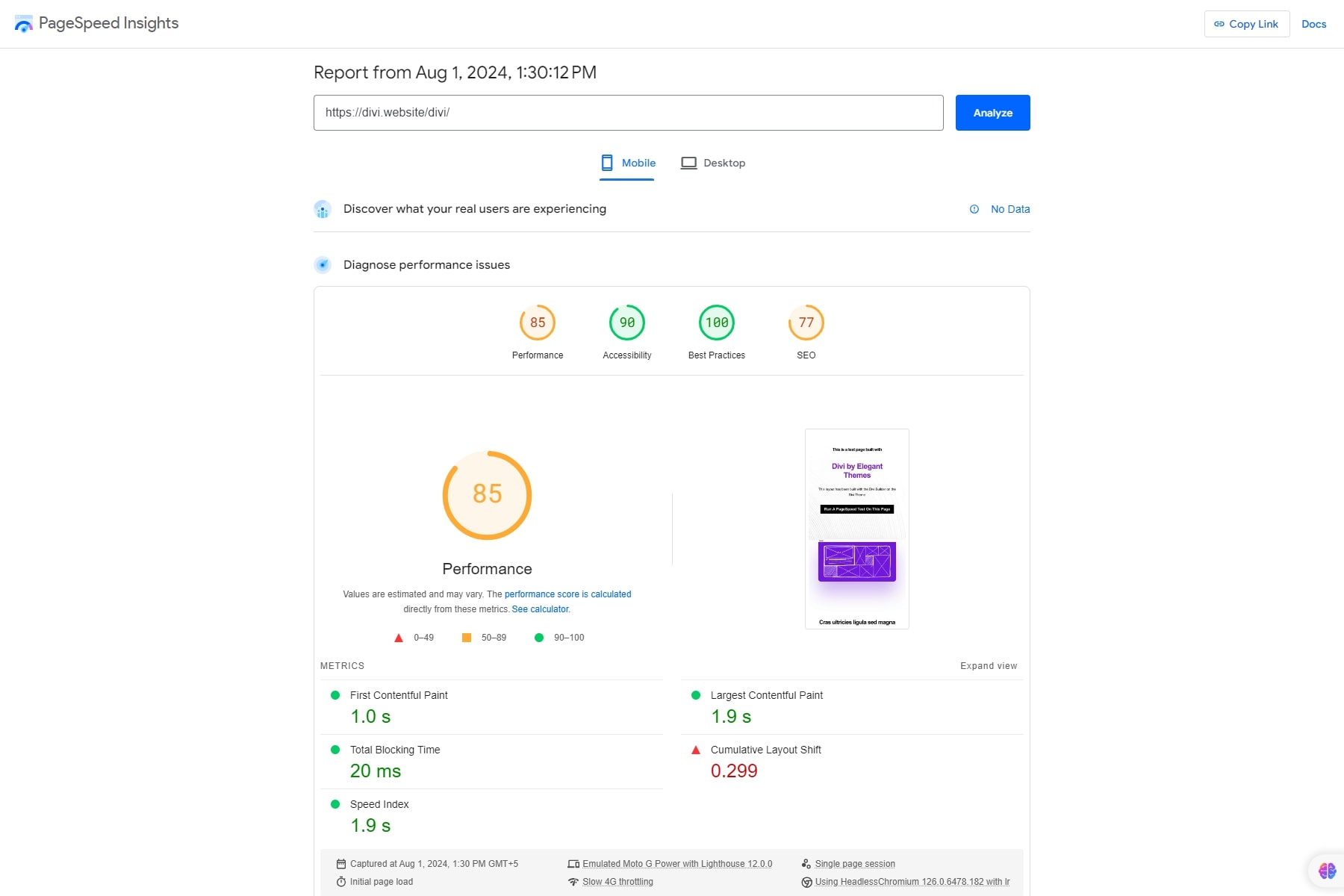1344x896 pixels.
Task: Click the green dot by First Contentful Paint
Action: pyautogui.click(x=335, y=695)
